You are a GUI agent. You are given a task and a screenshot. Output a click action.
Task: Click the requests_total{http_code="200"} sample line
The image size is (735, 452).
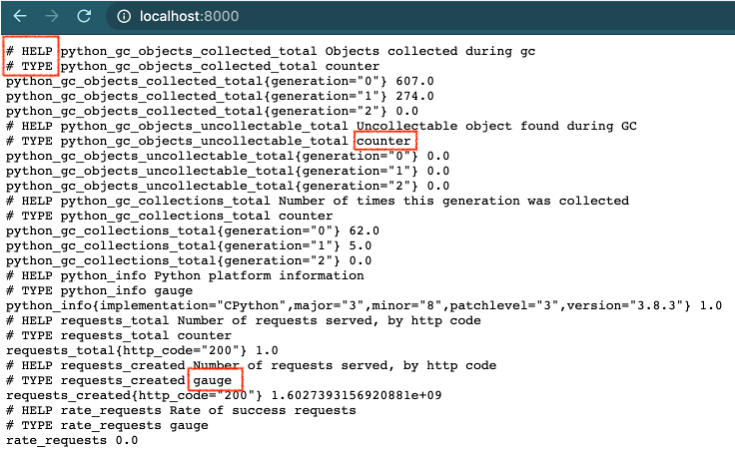click(x=141, y=351)
